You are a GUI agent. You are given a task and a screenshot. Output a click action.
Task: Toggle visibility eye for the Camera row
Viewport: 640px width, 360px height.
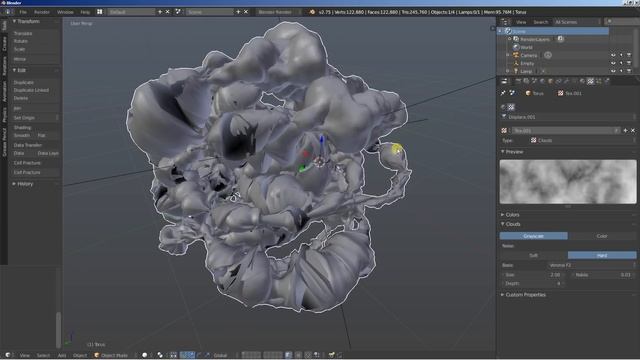[613, 55]
